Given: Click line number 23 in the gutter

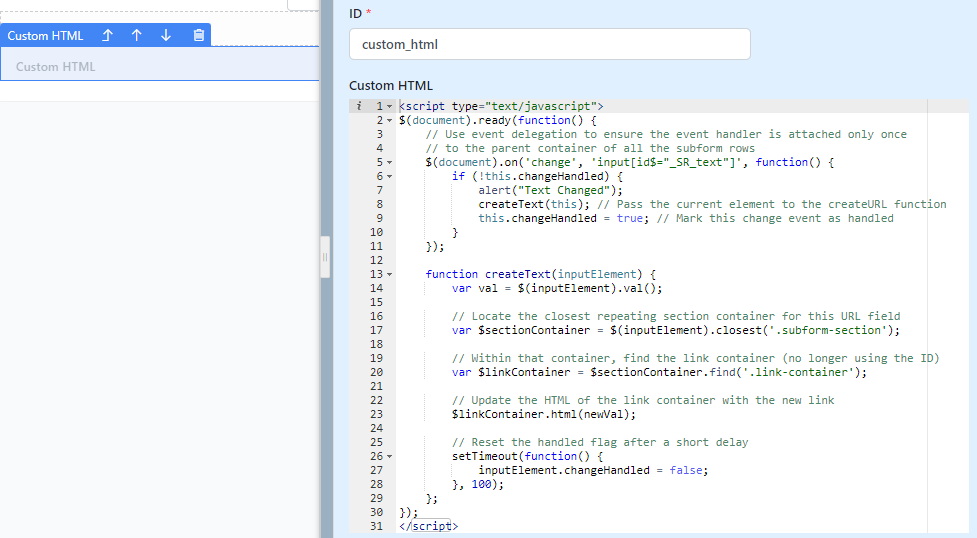Looking at the screenshot, I should pos(376,414).
